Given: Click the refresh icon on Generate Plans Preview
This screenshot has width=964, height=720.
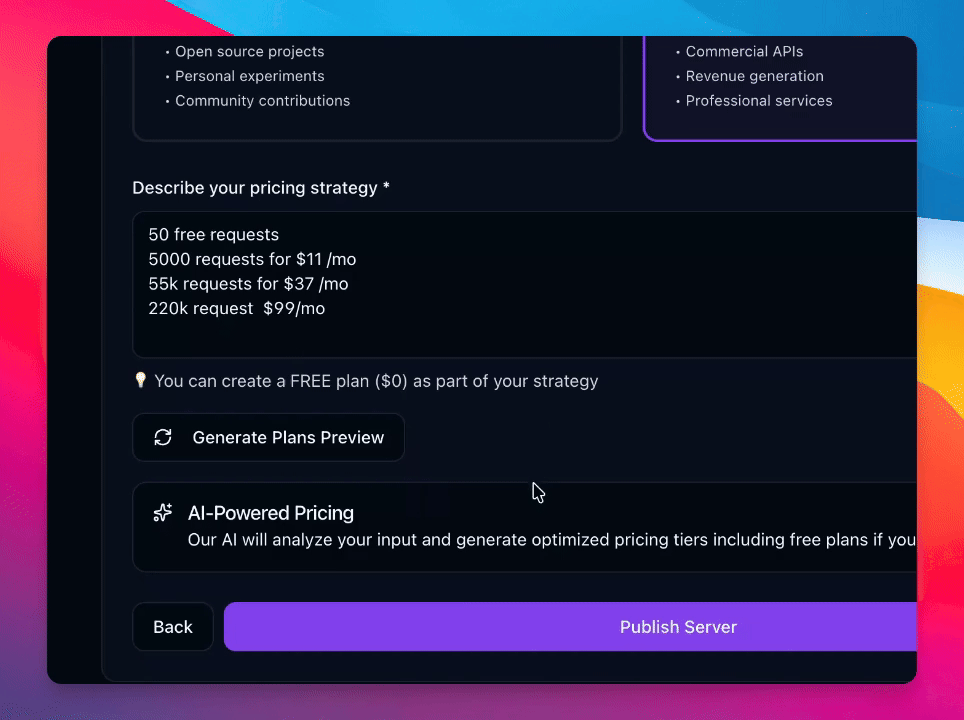Looking at the screenshot, I should (163, 437).
